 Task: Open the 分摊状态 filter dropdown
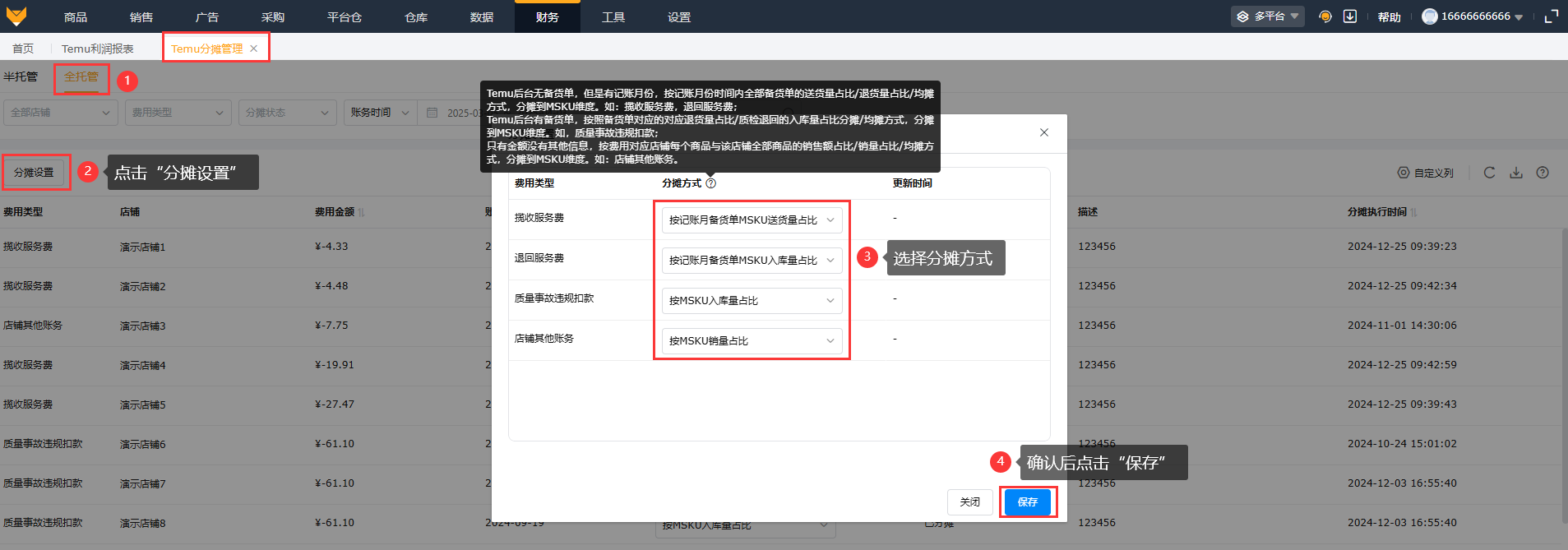tap(287, 113)
